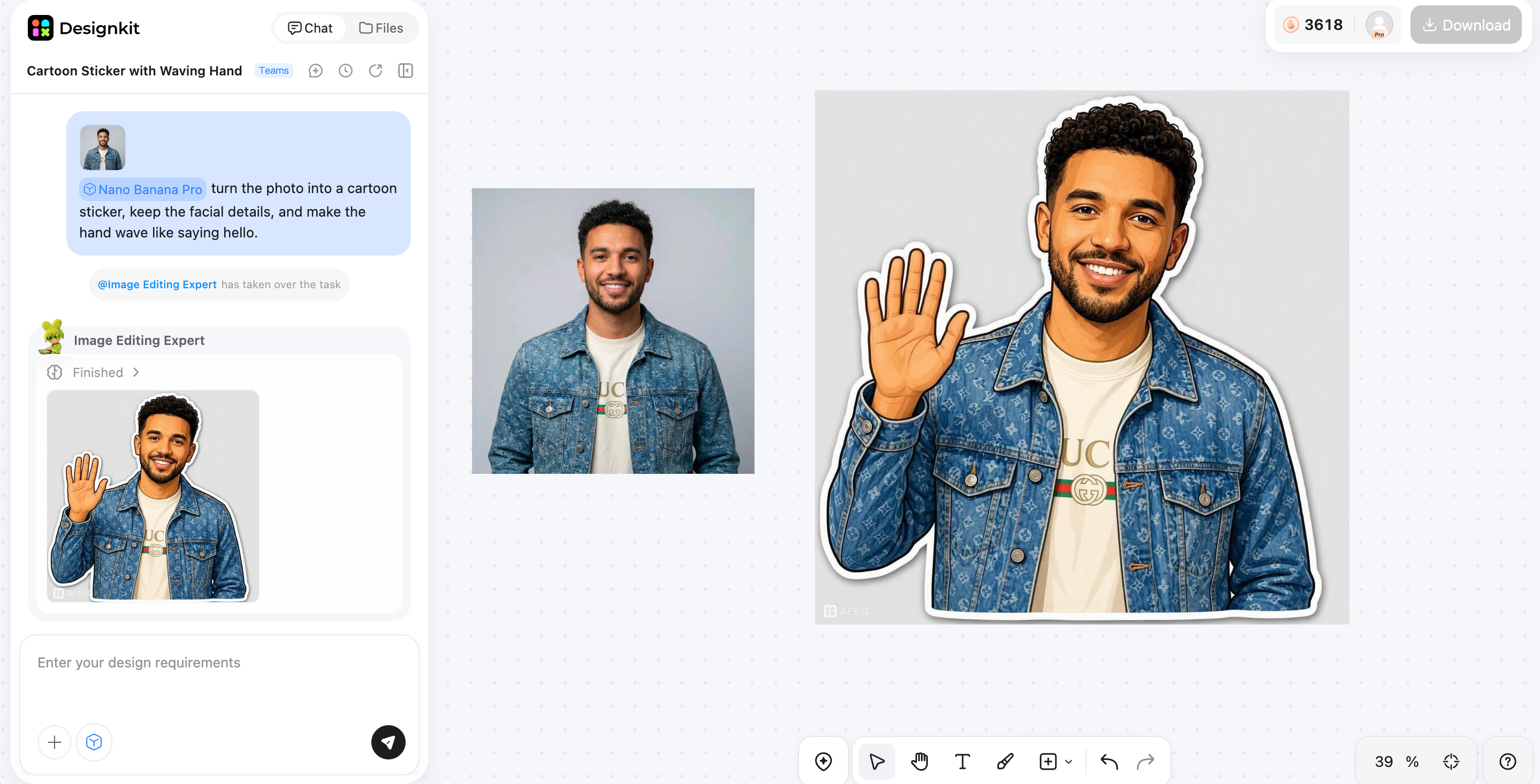
Task: Start a new chat with plus bubble icon
Action: 316,71
